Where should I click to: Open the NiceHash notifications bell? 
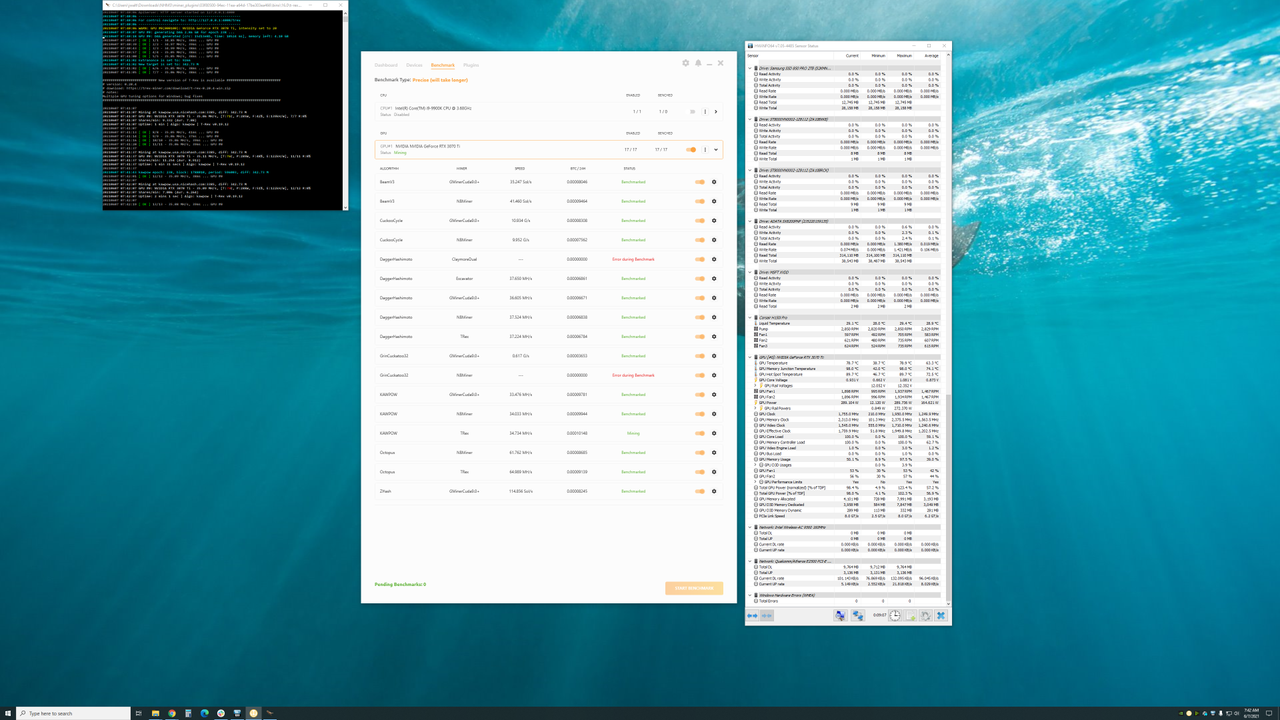coord(698,63)
